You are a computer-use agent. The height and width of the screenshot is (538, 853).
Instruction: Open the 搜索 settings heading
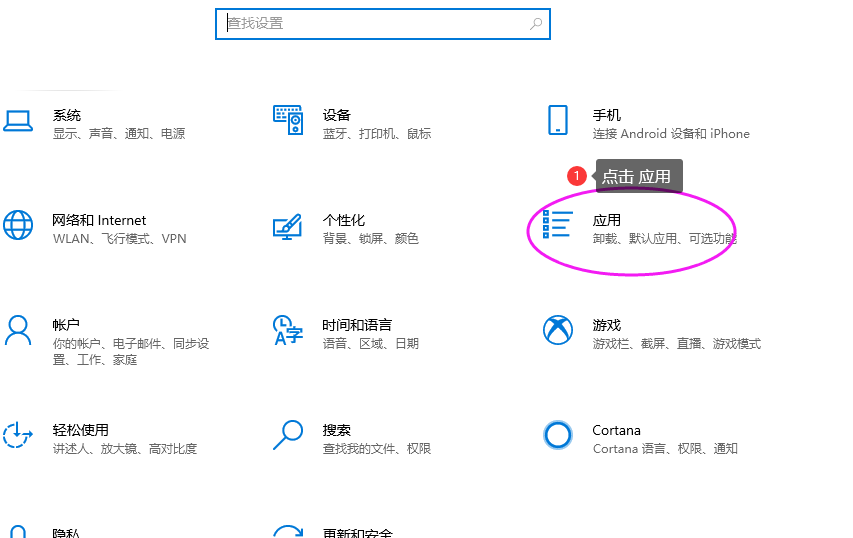[x=337, y=430]
